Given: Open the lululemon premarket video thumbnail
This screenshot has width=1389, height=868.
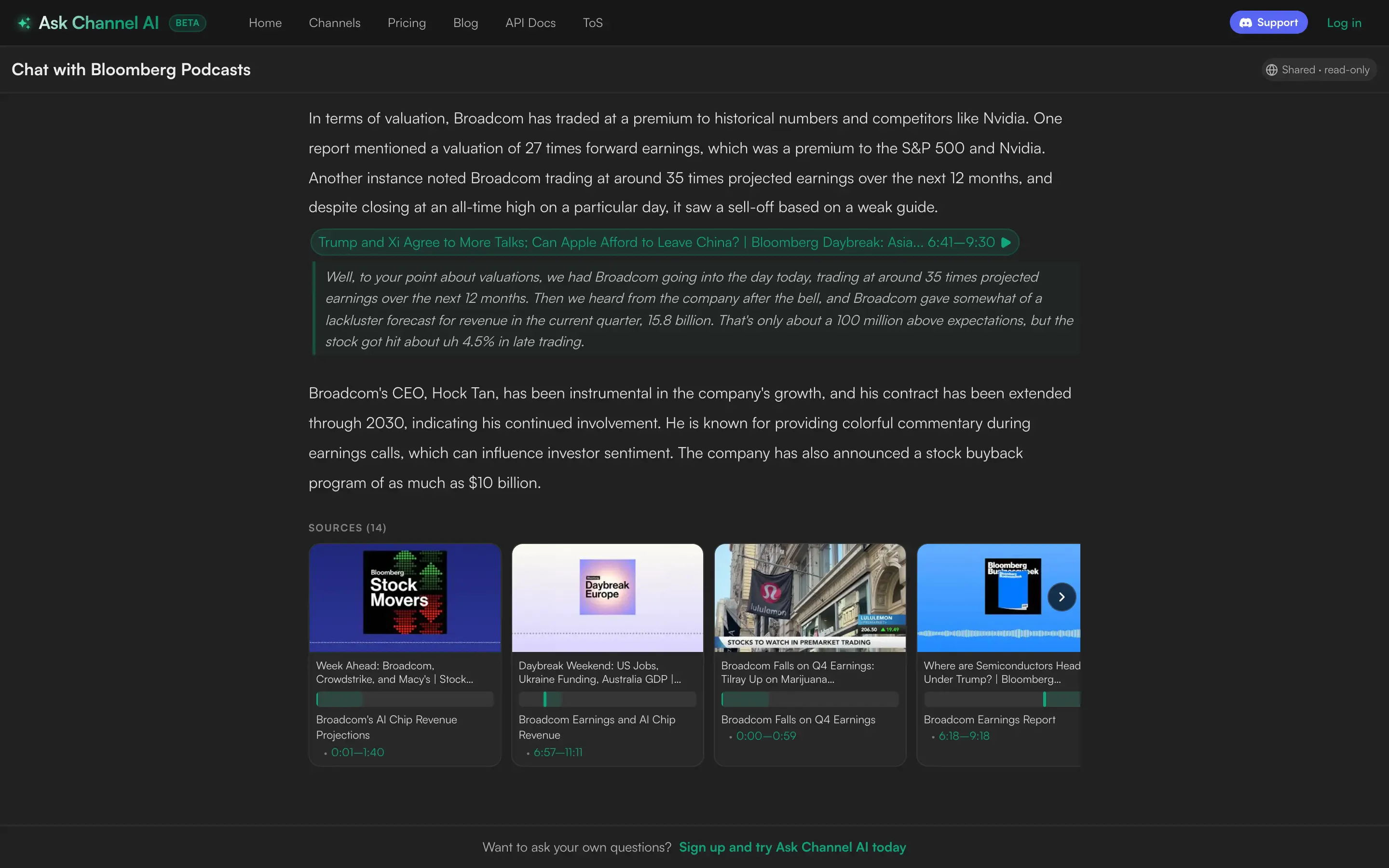Looking at the screenshot, I should [810, 597].
